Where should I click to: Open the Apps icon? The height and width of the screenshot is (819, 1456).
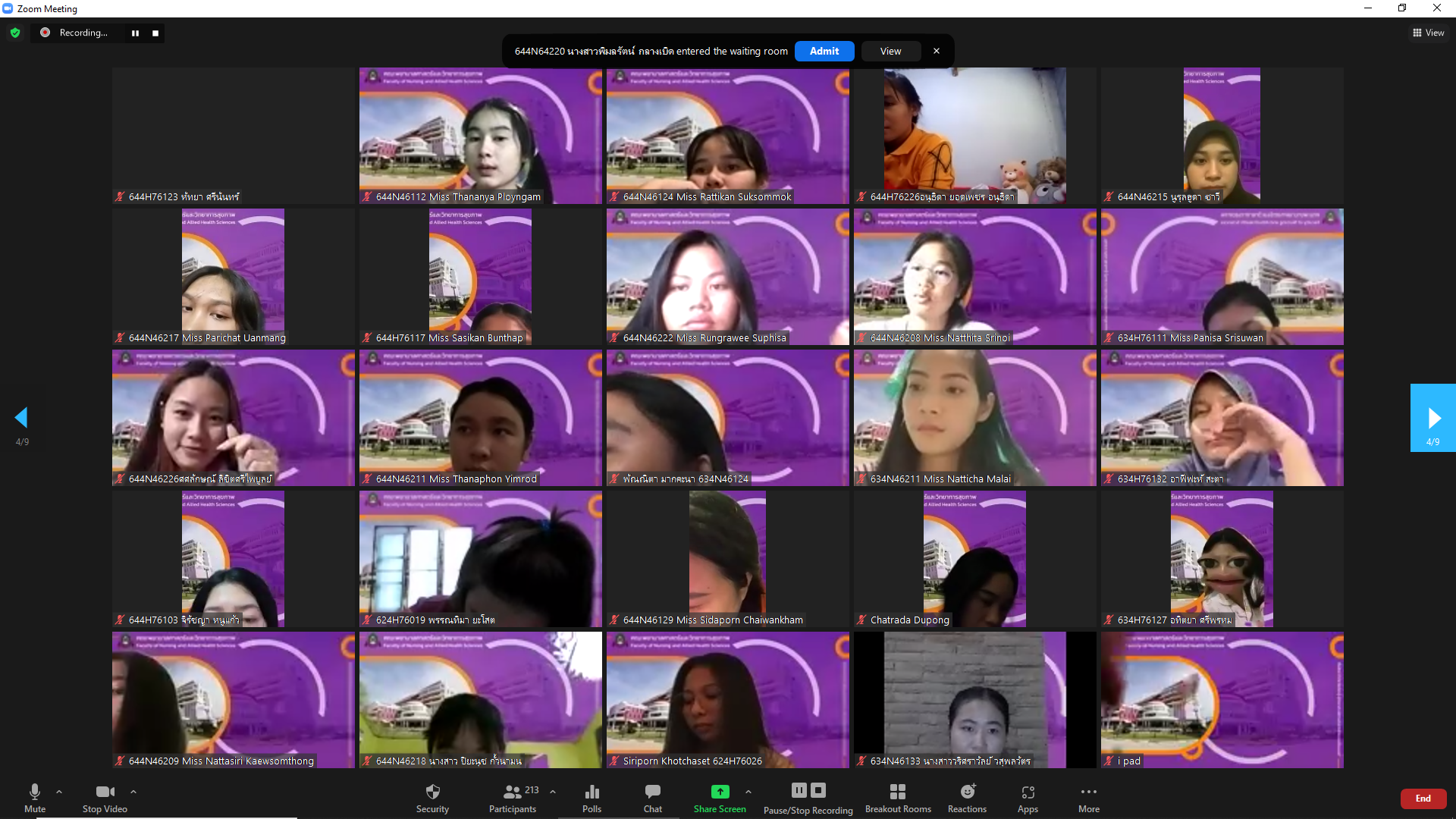pos(1028,798)
